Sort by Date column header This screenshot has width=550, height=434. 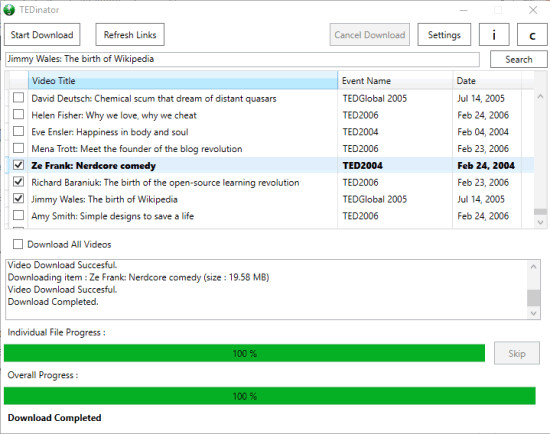click(x=487, y=81)
